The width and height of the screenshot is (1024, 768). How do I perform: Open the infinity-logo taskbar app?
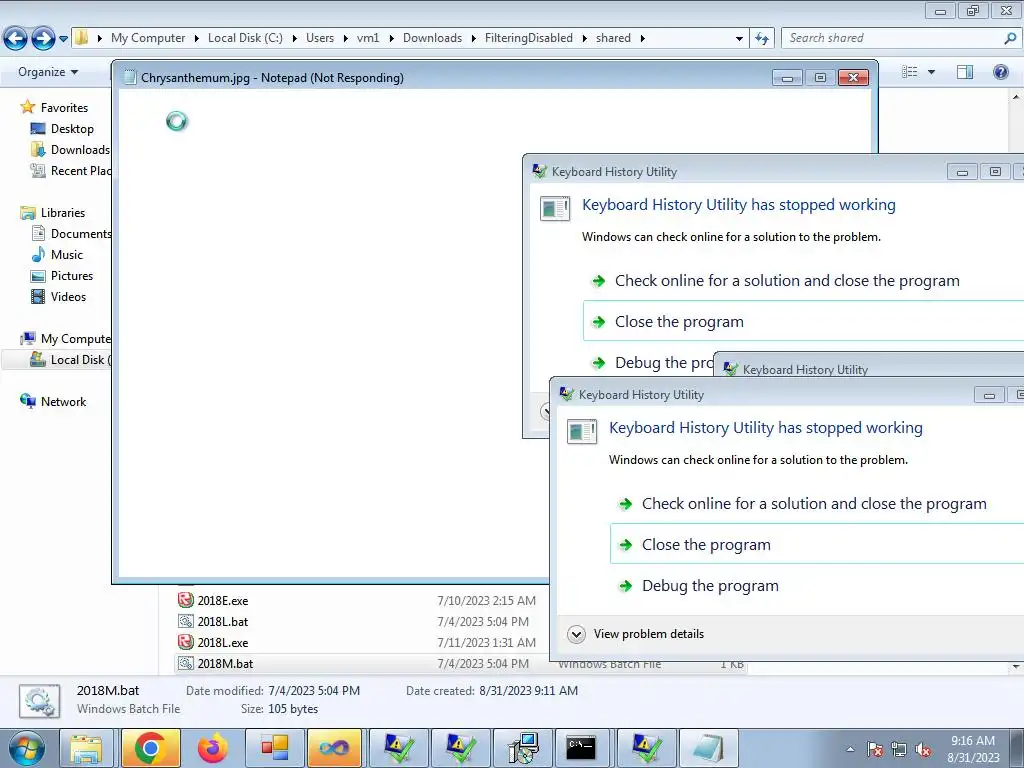(334, 748)
